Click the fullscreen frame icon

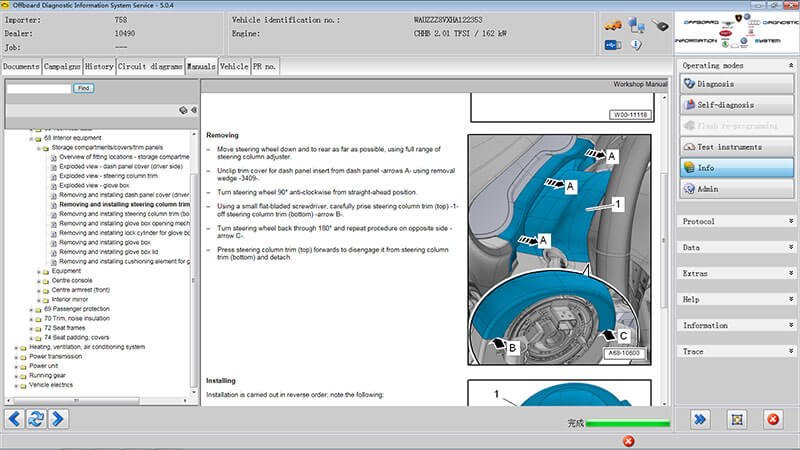pyautogui.click(x=737, y=419)
